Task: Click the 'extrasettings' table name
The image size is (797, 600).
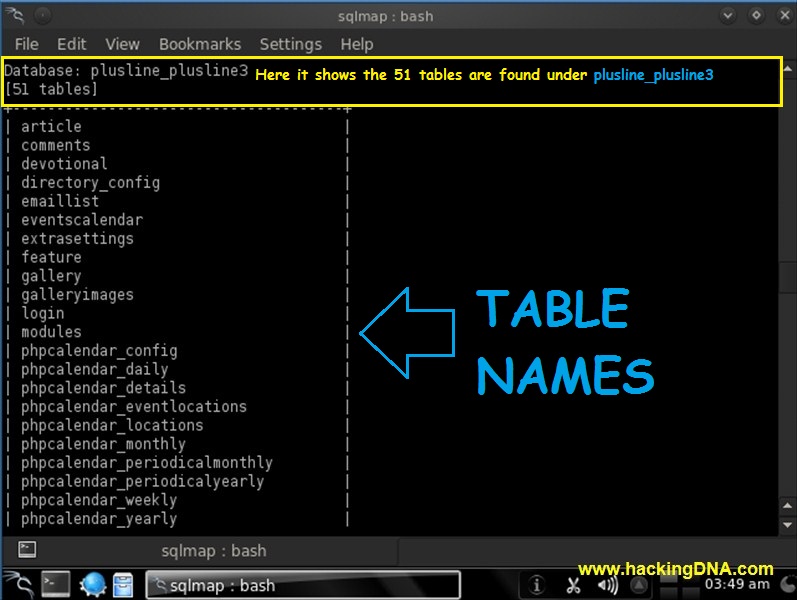Action: point(77,239)
